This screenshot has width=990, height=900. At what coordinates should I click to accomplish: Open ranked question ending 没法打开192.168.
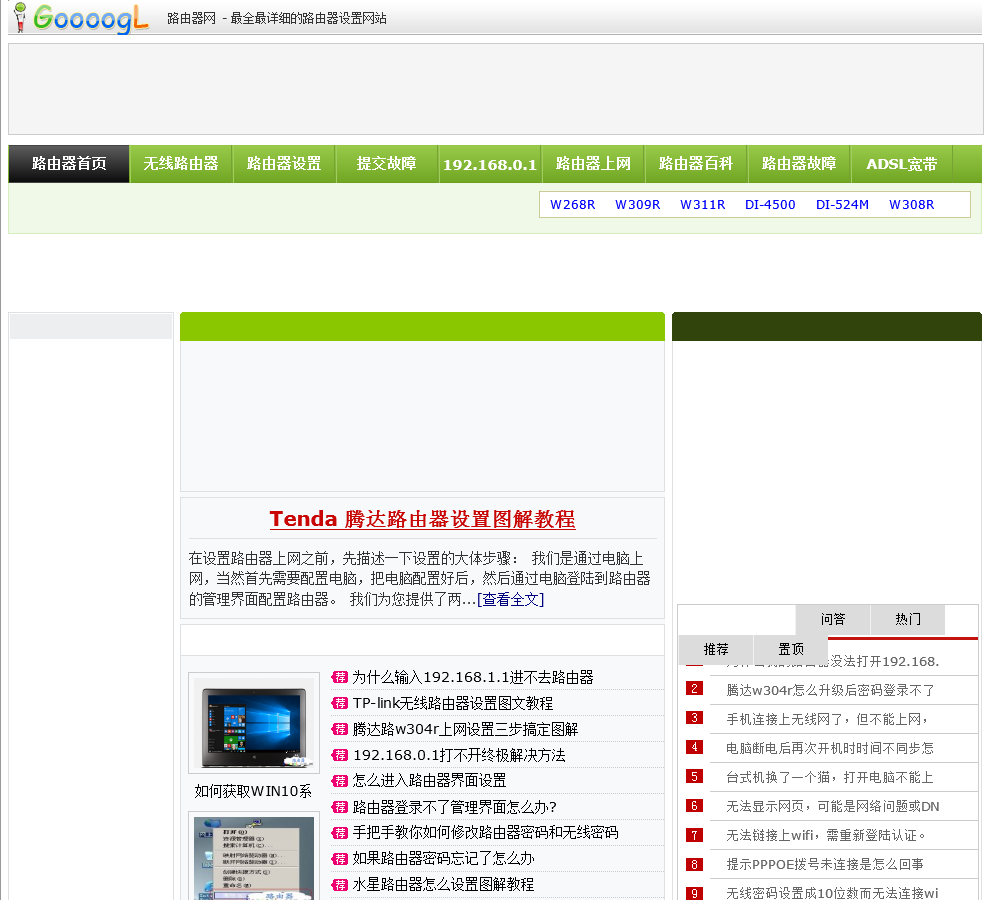pyautogui.click(x=884, y=661)
